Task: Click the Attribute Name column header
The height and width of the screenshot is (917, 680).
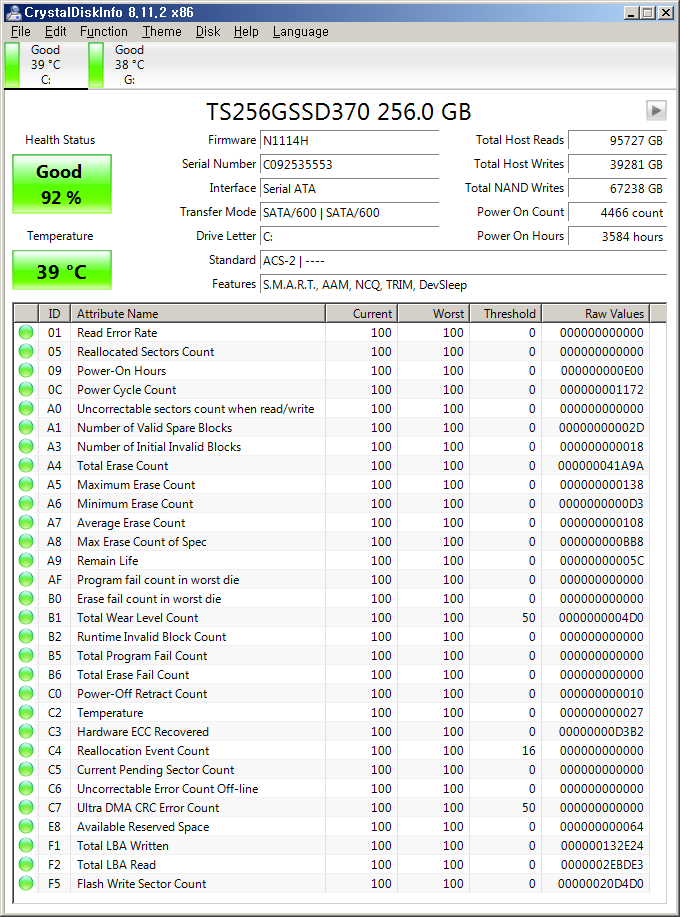Action: [198, 314]
